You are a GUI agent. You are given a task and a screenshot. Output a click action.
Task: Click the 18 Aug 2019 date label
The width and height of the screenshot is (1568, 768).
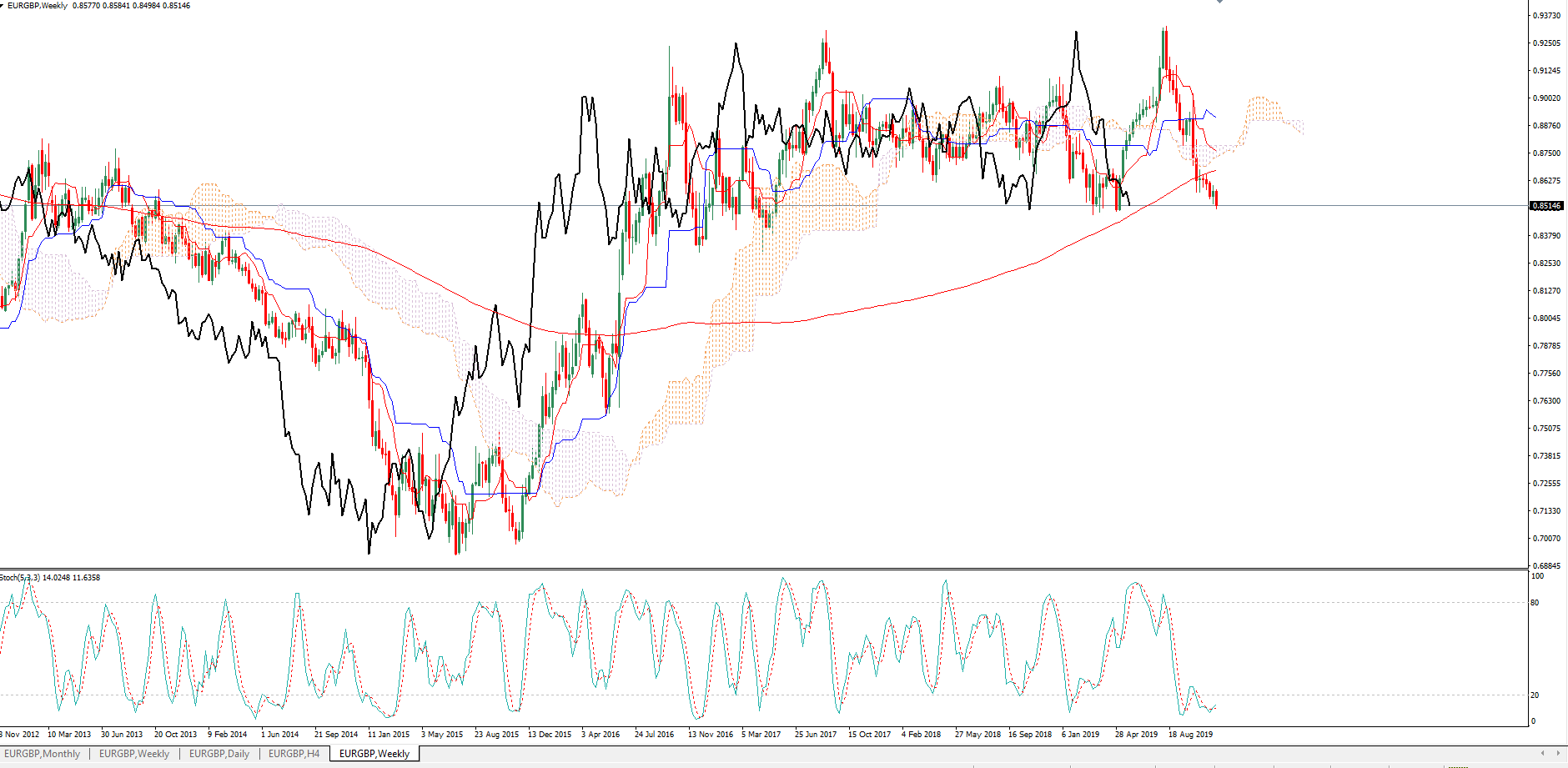[1190, 735]
